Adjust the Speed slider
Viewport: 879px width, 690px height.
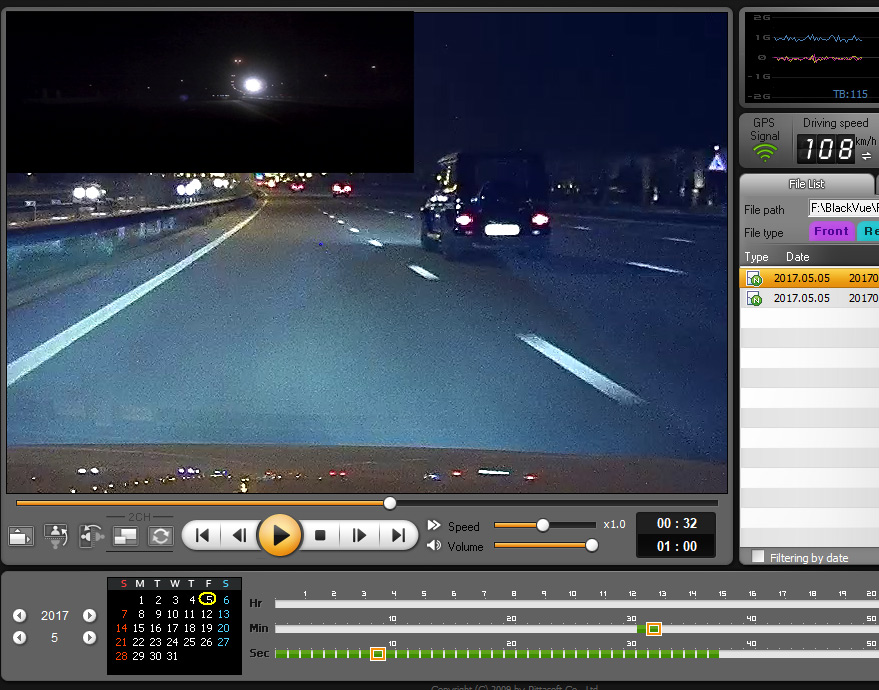click(x=543, y=525)
